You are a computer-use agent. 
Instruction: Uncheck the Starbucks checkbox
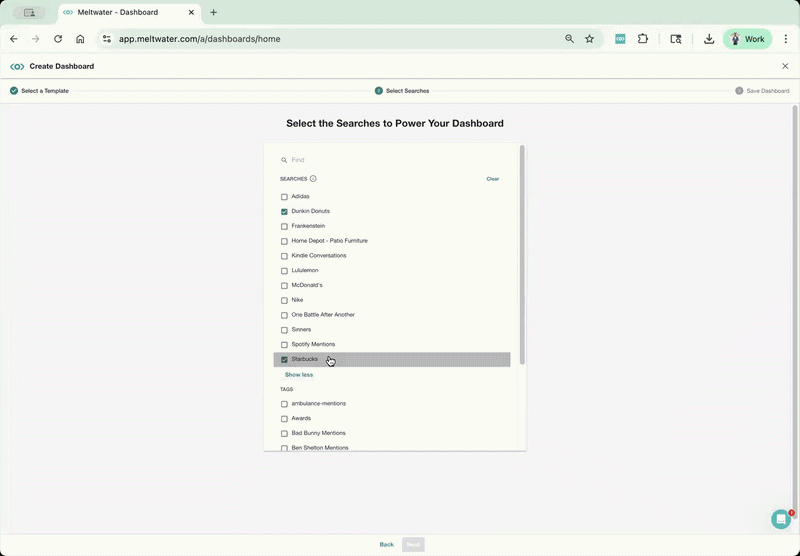pos(284,360)
